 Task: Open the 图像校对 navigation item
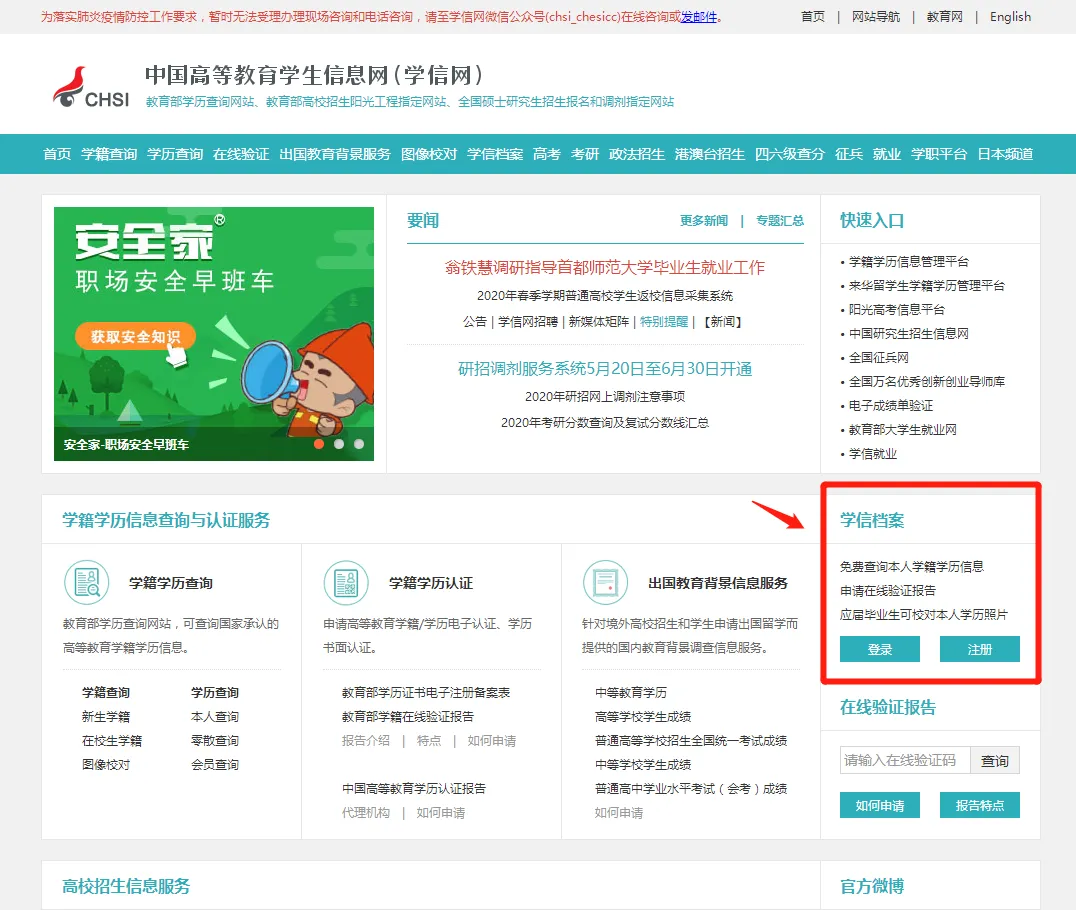(429, 154)
